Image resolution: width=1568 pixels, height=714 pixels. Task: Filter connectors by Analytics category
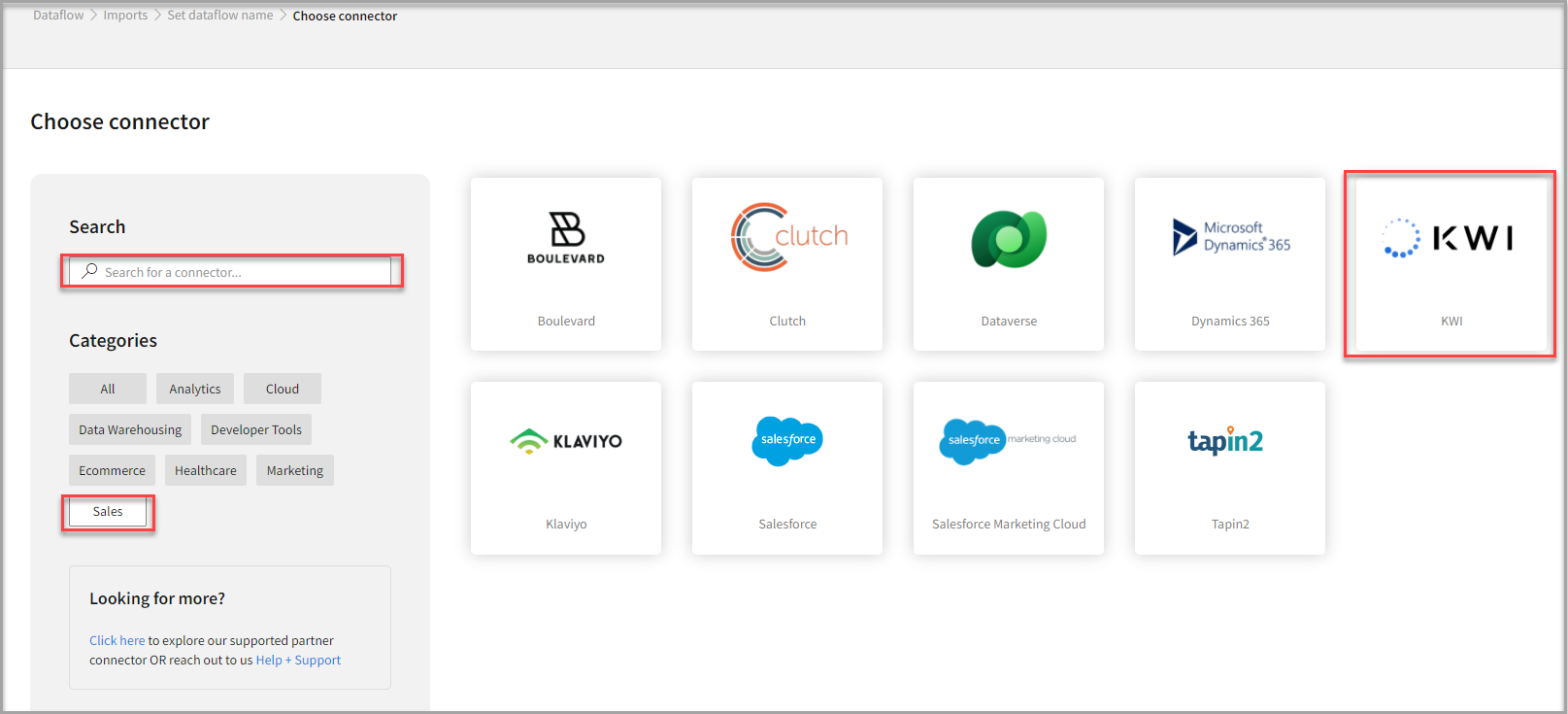[195, 389]
